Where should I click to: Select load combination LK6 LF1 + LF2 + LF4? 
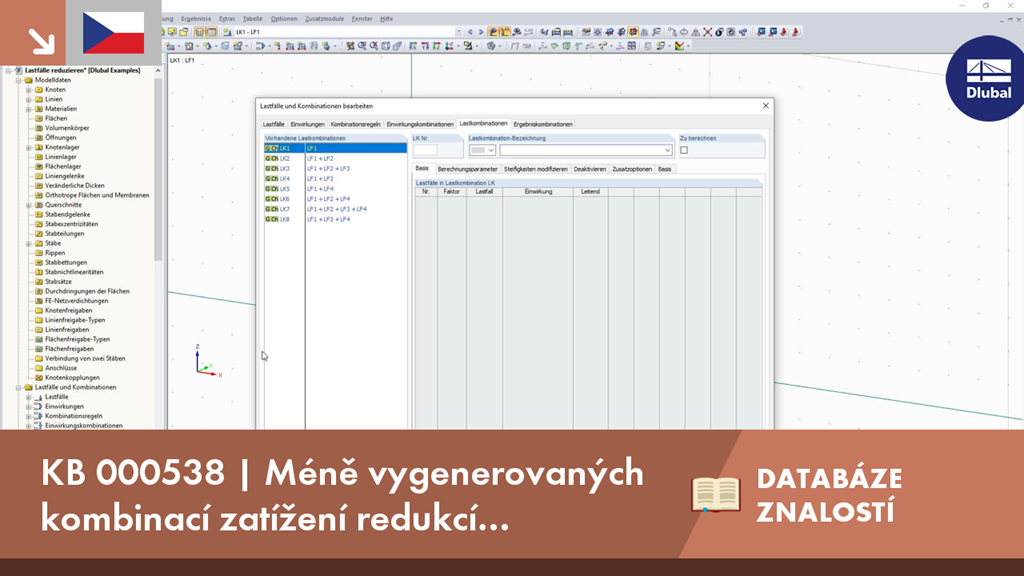[x=335, y=199]
